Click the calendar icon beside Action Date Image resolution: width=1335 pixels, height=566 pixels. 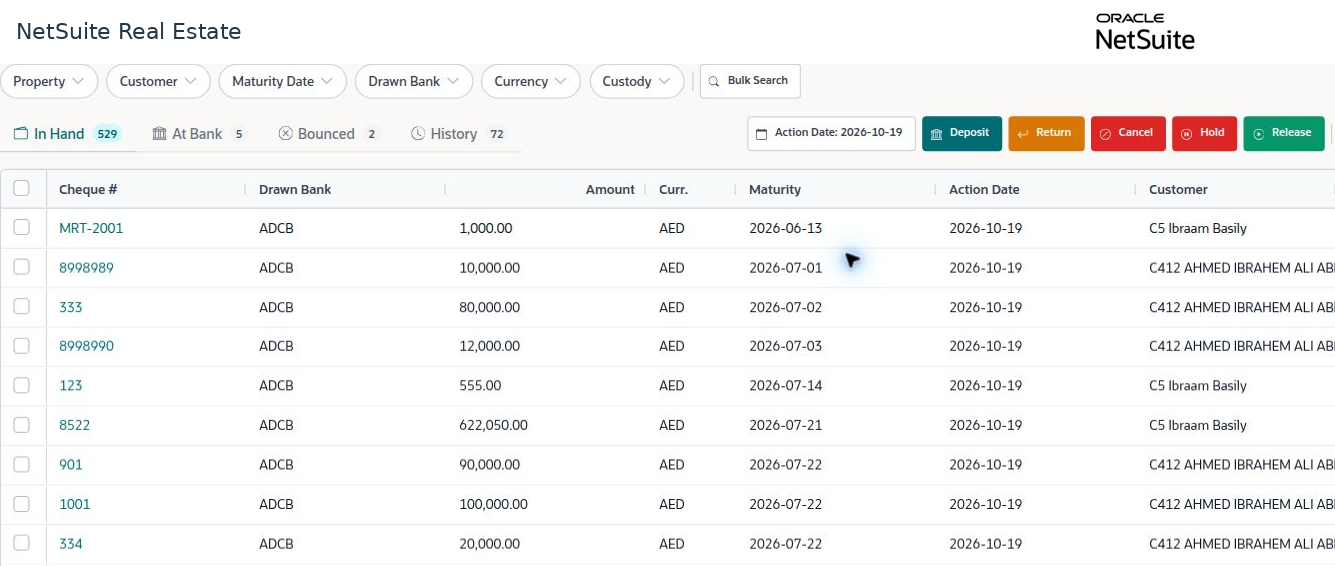761,133
